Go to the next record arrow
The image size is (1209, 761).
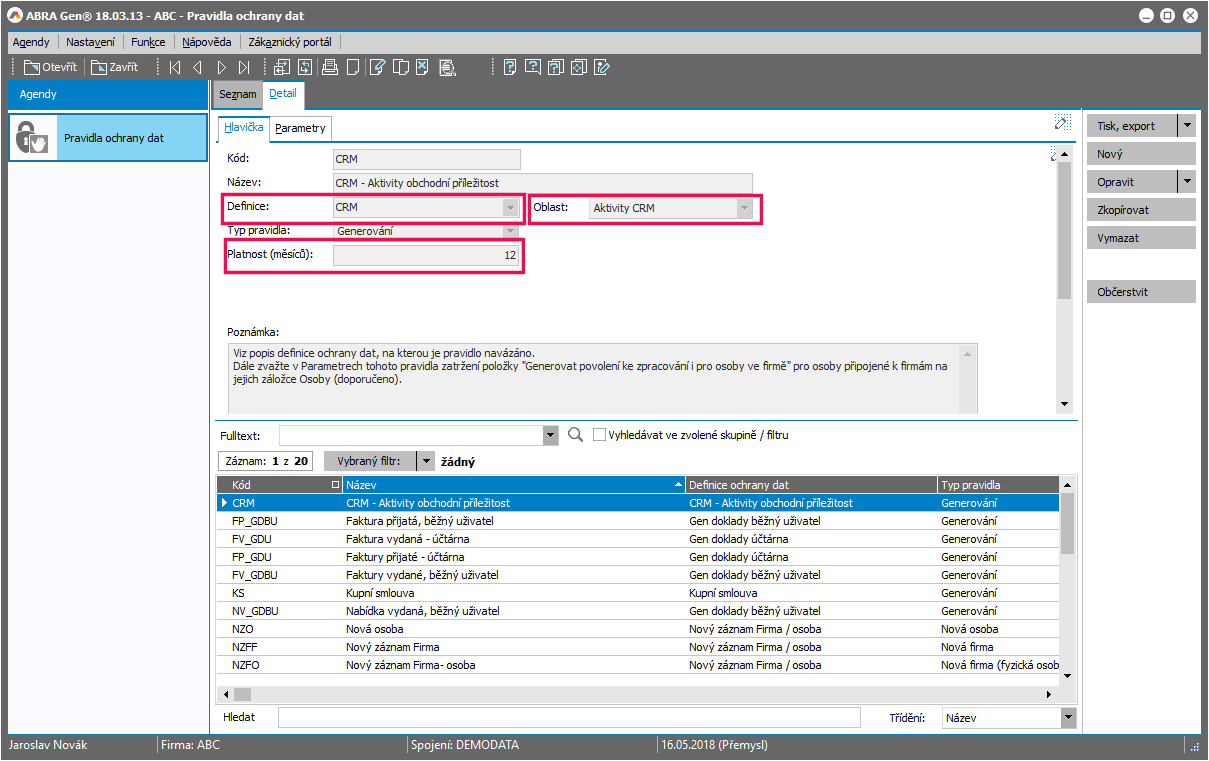point(221,68)
